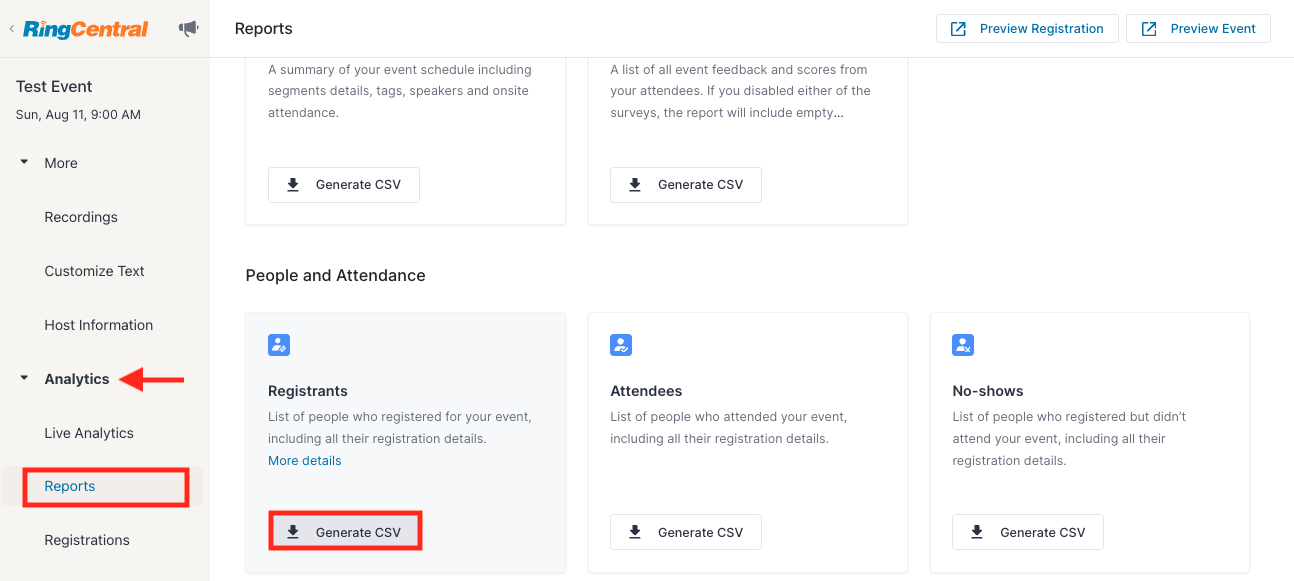Click the external-link icon on Preview Event
Viewport: 1294px width, 581px height.
point(1149,29)
